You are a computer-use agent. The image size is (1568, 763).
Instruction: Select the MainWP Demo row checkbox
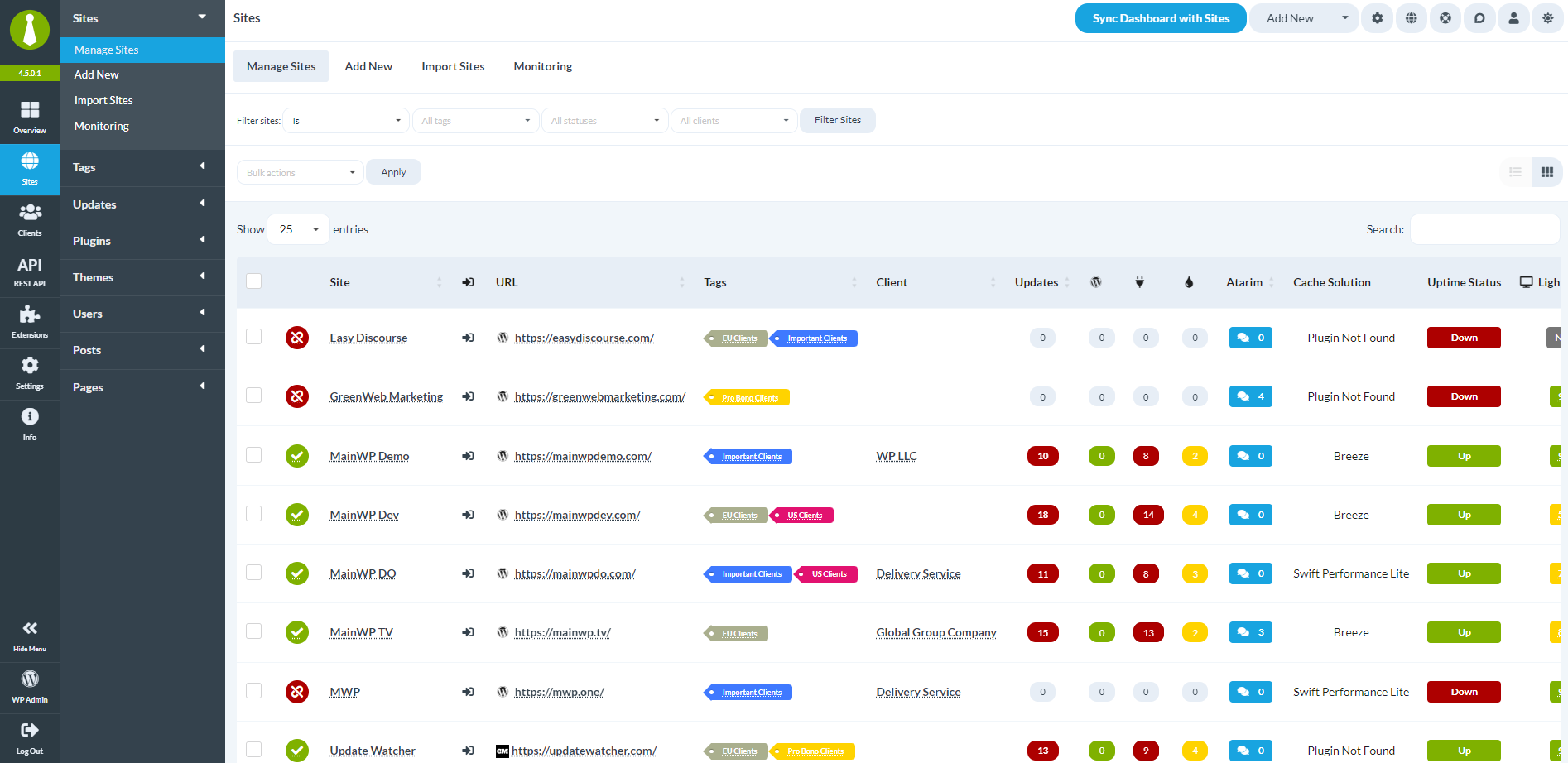(x=254, y=455)
